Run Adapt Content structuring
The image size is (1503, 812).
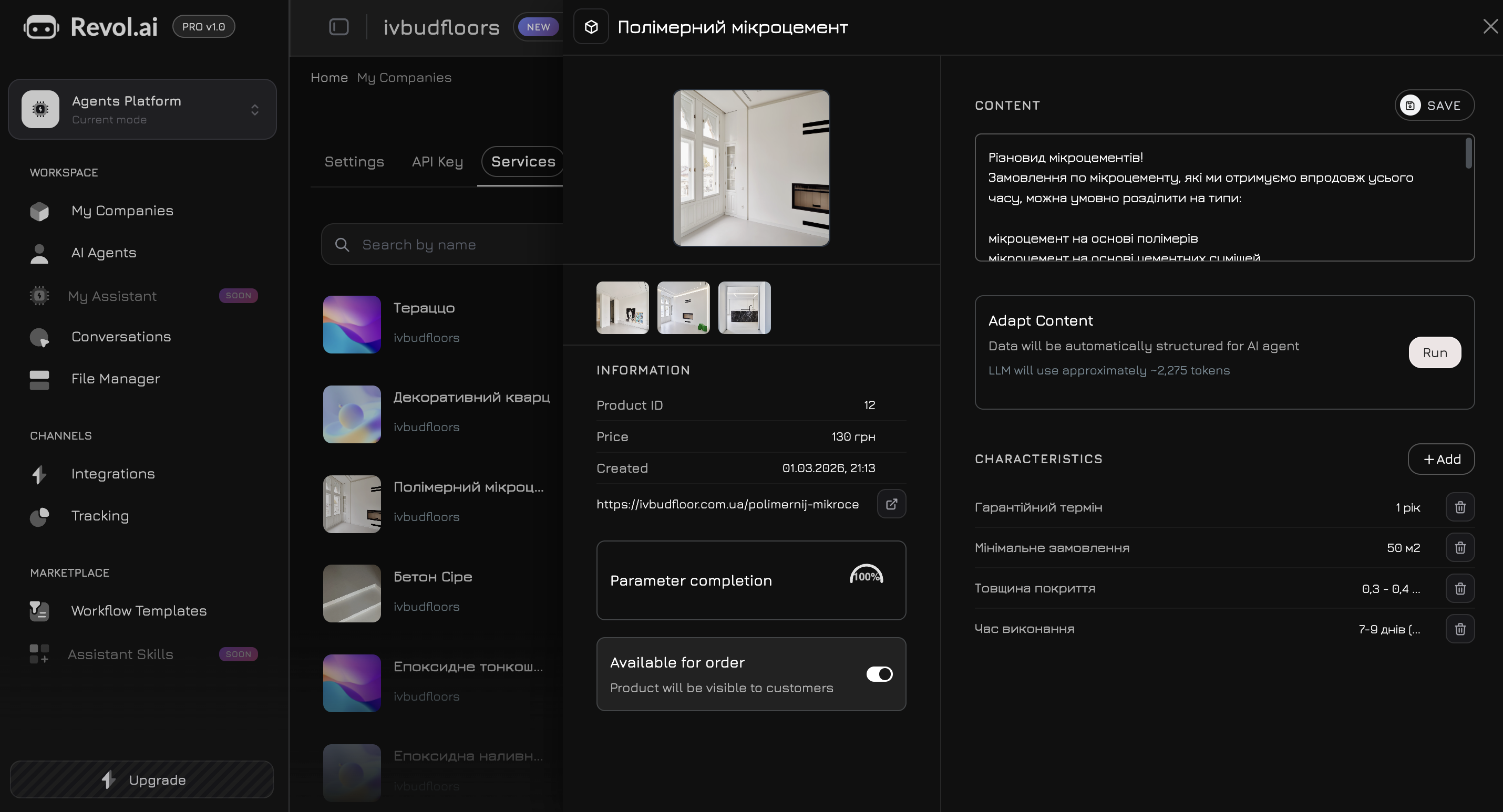(1435, 352)
